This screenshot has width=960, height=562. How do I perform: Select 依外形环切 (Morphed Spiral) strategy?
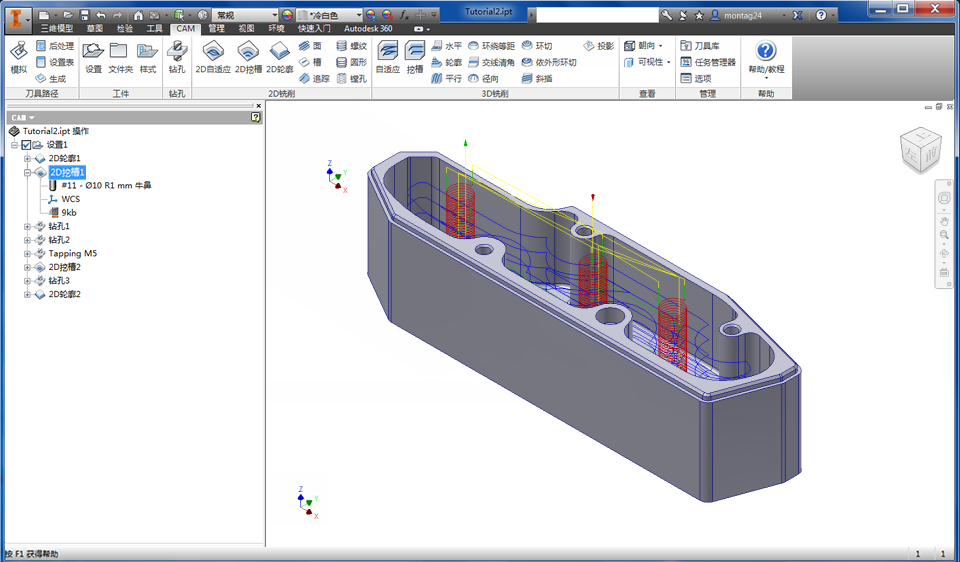coord(549,62)
